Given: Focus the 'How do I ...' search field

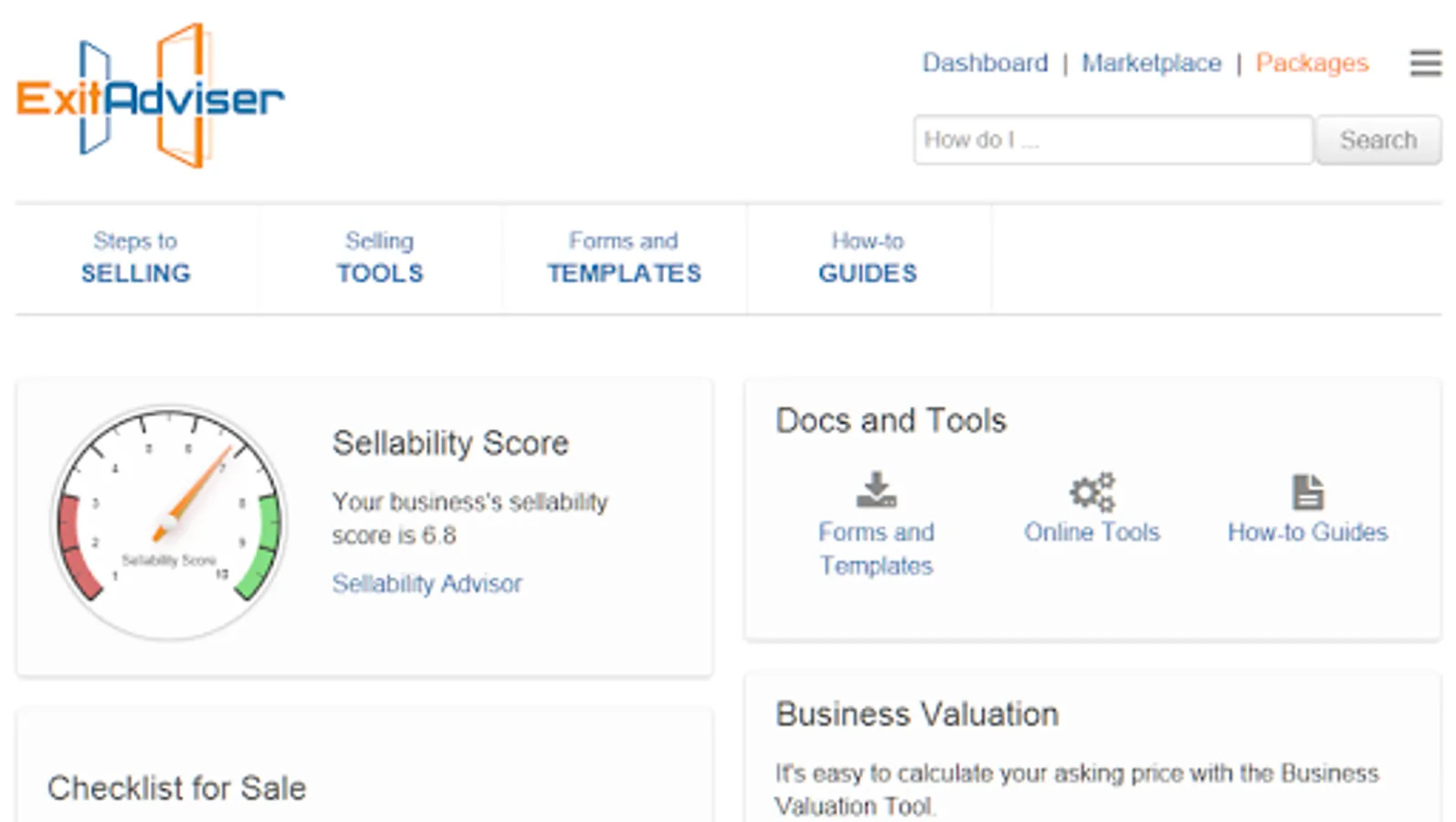Looking at the screenshot, I should click(1113, 140).
